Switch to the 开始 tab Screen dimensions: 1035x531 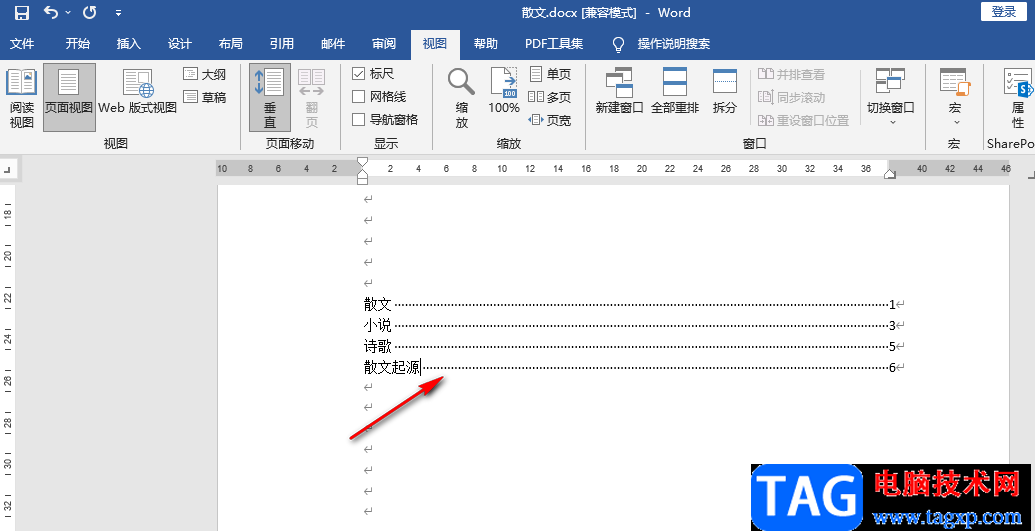tap(77, 44)
